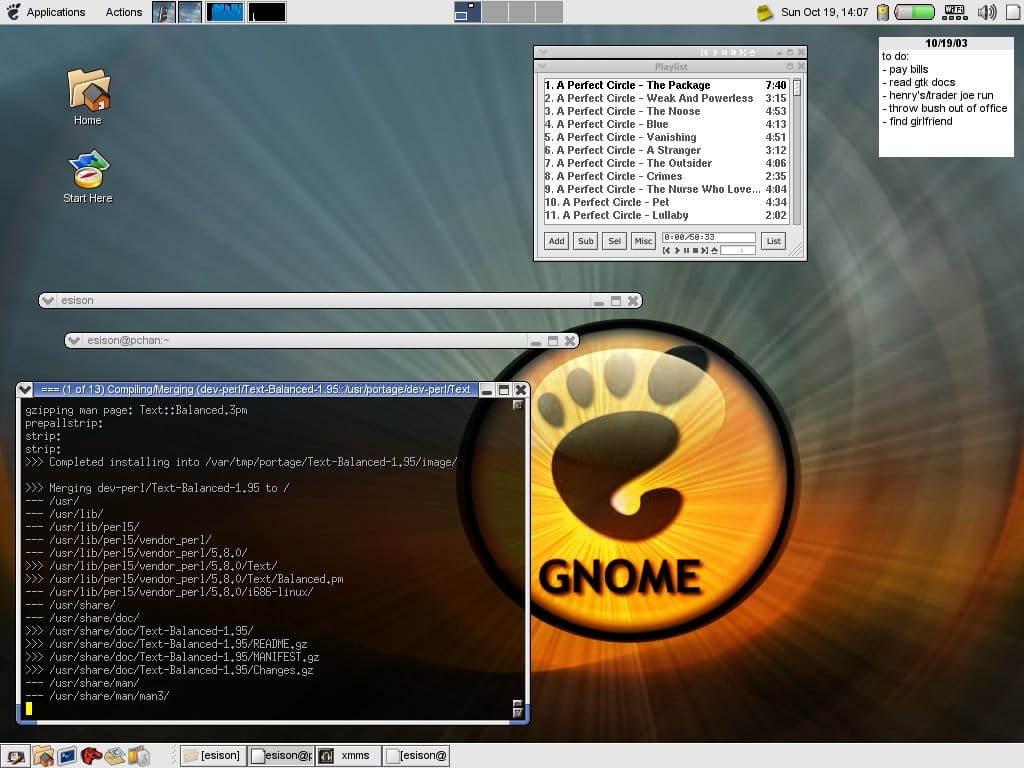Click the date and time clock
Image resolution: width=1024 pixels, height=768 pixels.
[825, 12]
